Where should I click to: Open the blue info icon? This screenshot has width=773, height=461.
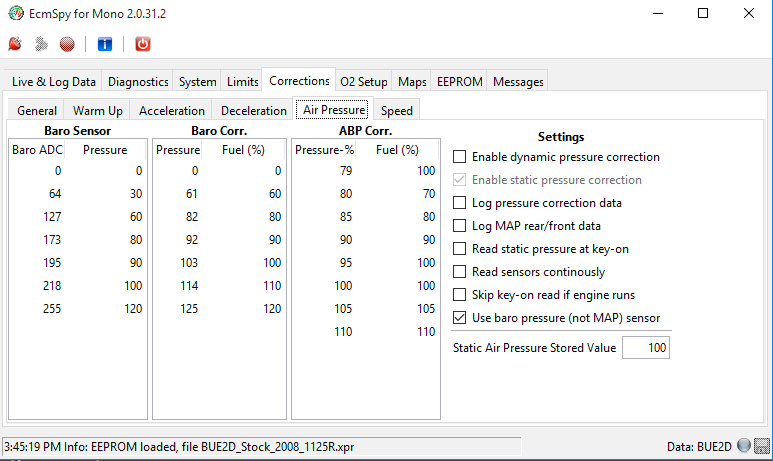click(105, 44)
